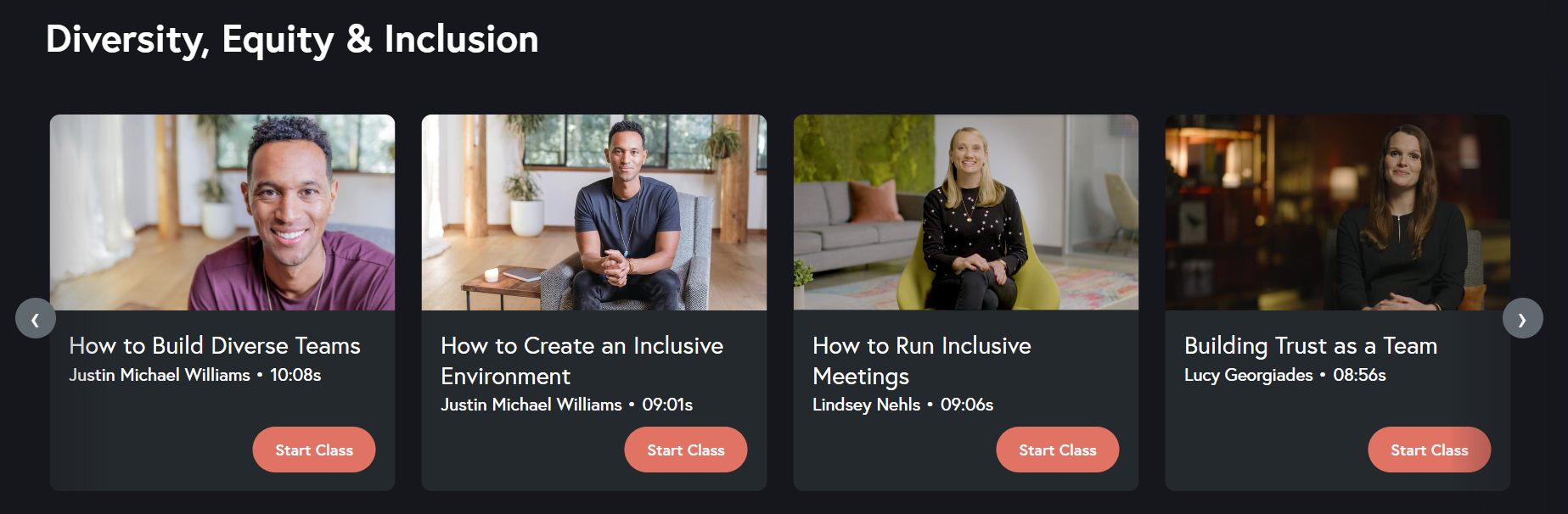Open the Building Trust as a Team class
Viewport: 1568px width, 514px height.
1311,346
